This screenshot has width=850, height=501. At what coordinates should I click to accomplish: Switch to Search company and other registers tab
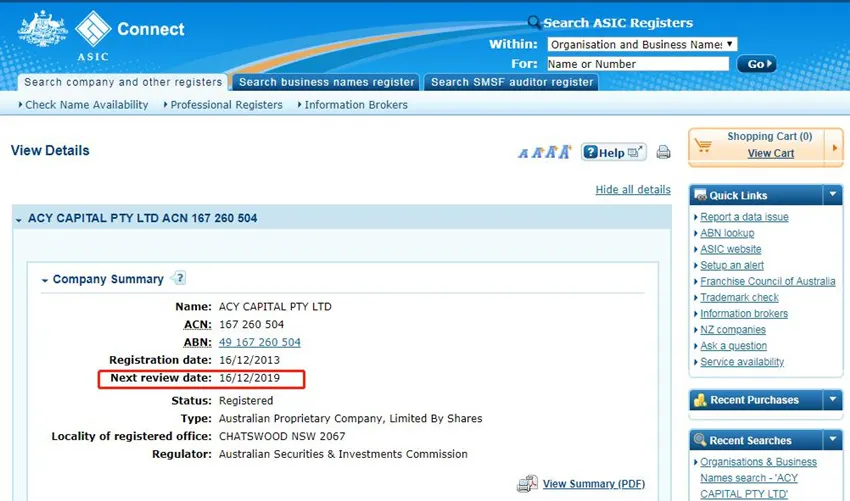pyautogui.click(x=123, y=82)
